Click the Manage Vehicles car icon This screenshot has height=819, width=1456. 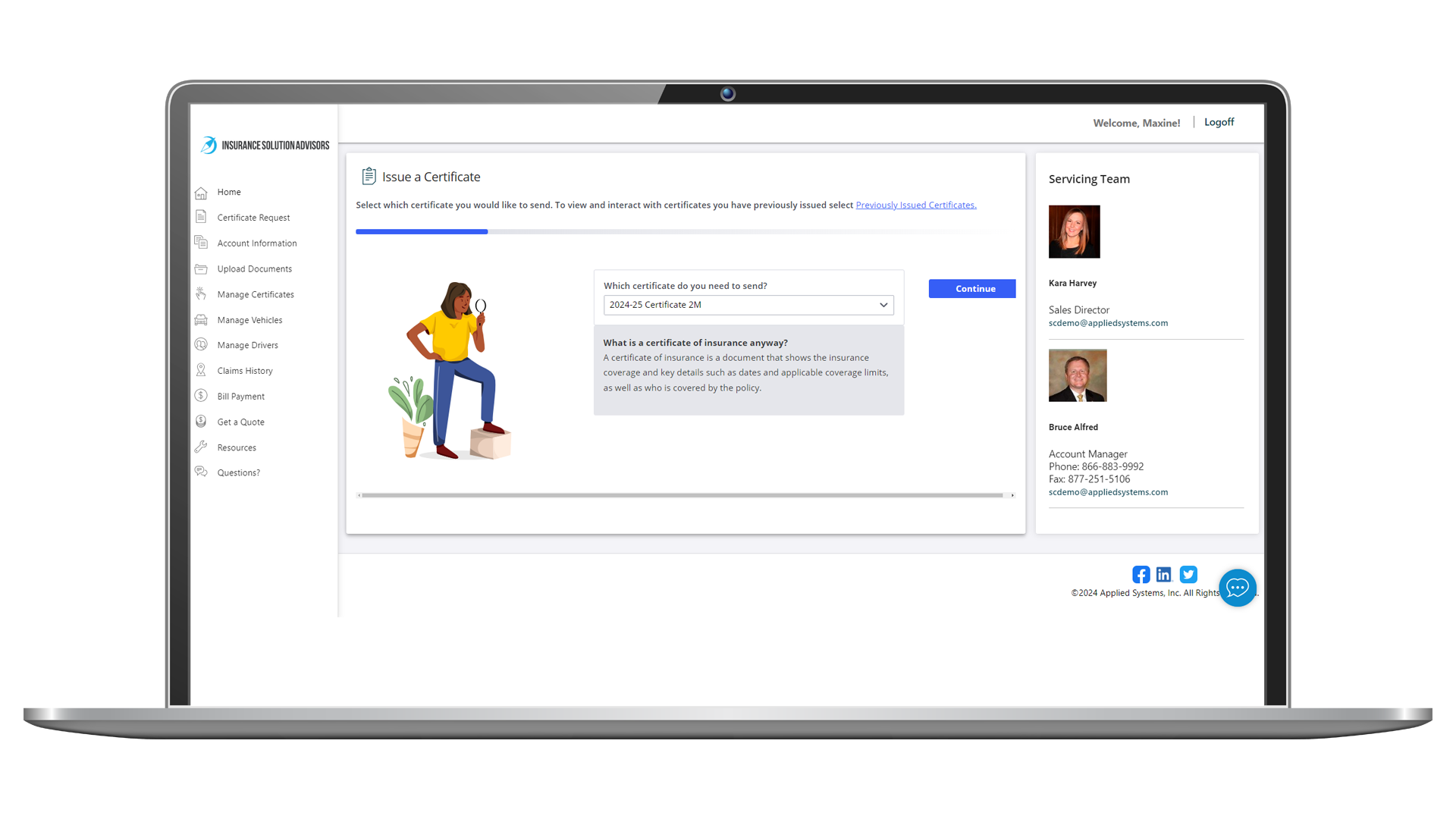click(201, 320)
